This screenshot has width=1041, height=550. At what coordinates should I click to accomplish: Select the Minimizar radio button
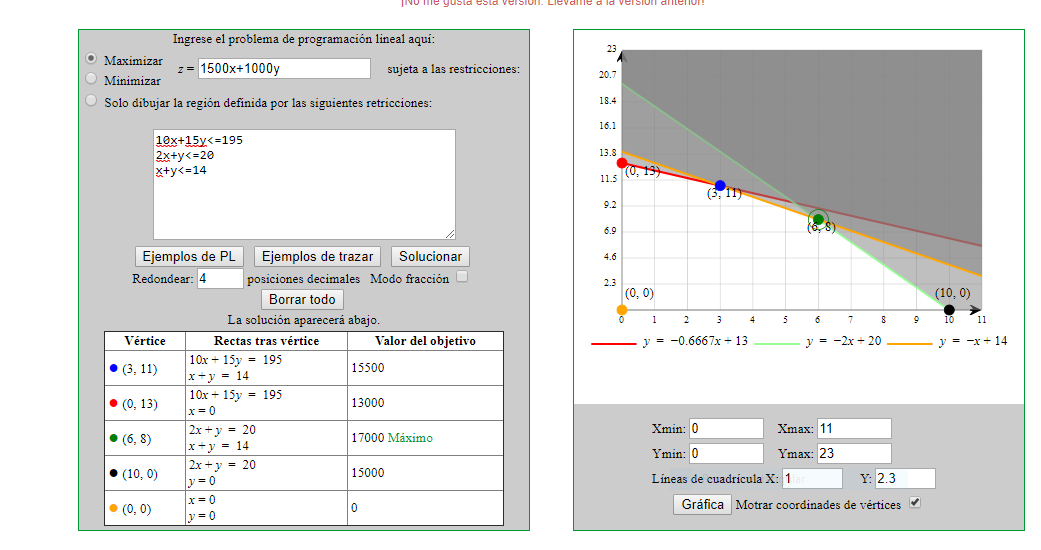(x=92, y=79)
